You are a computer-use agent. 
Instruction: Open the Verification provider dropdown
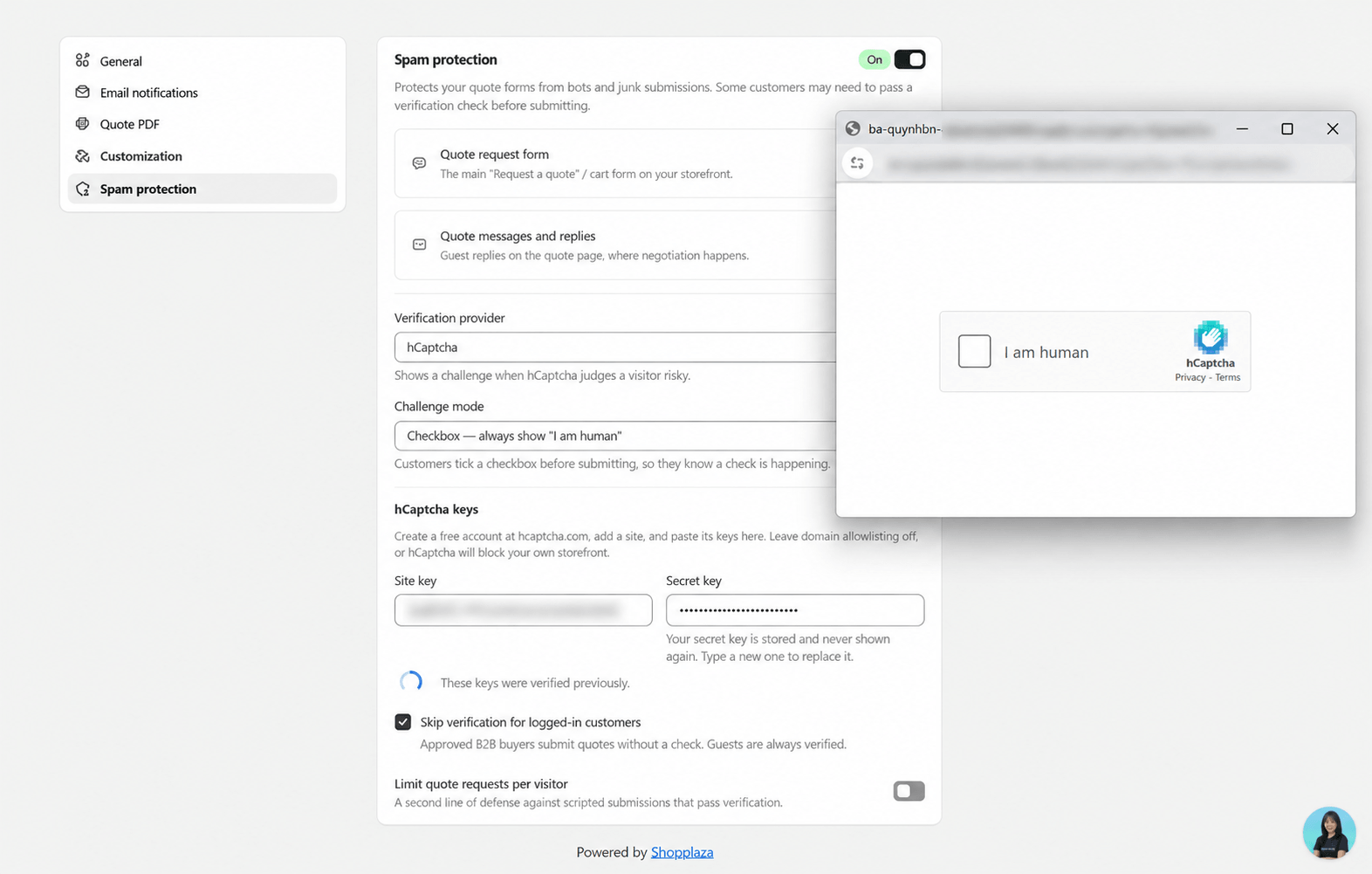coord(615,348)
